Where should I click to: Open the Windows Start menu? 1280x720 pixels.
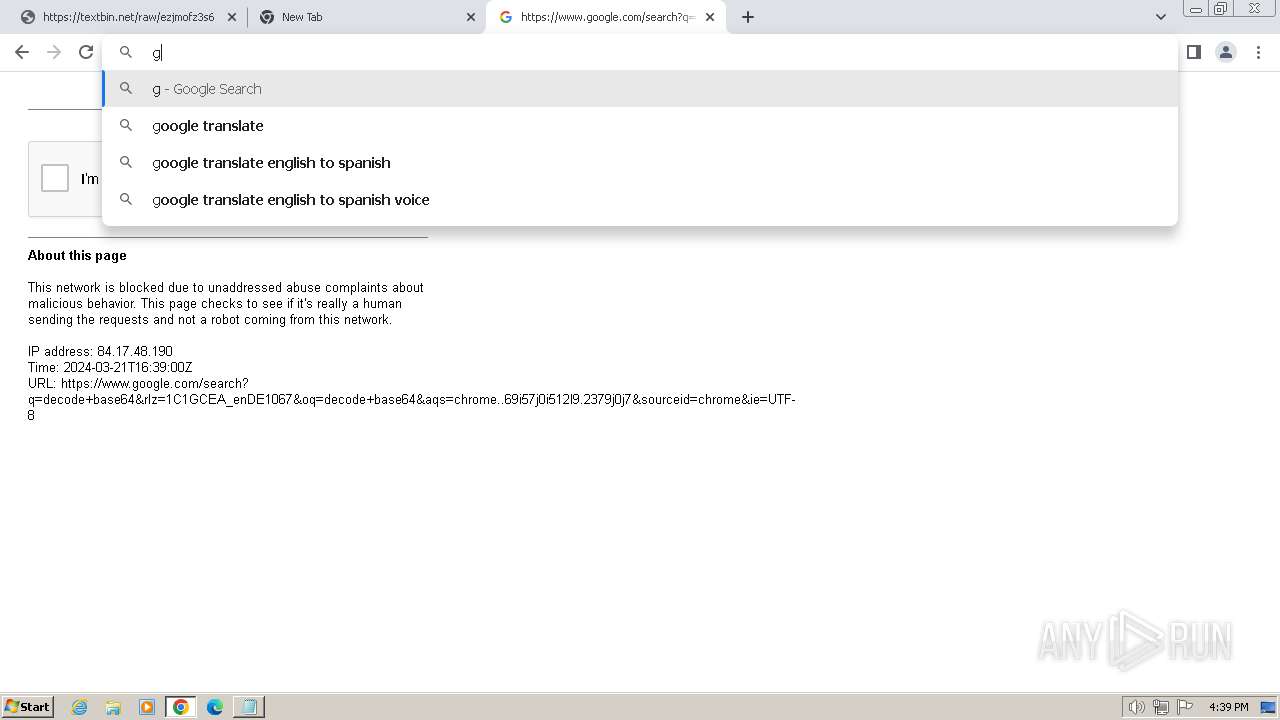pyautogui.click(x=27, y=707)
